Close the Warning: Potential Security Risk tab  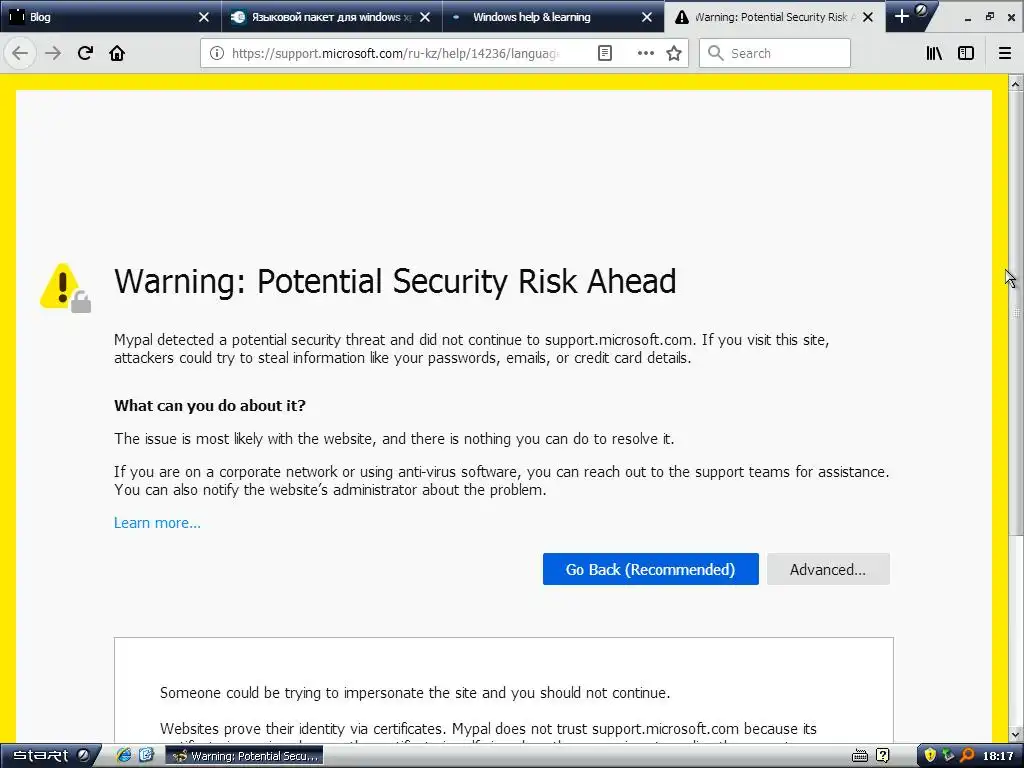[x=868, y=17]
